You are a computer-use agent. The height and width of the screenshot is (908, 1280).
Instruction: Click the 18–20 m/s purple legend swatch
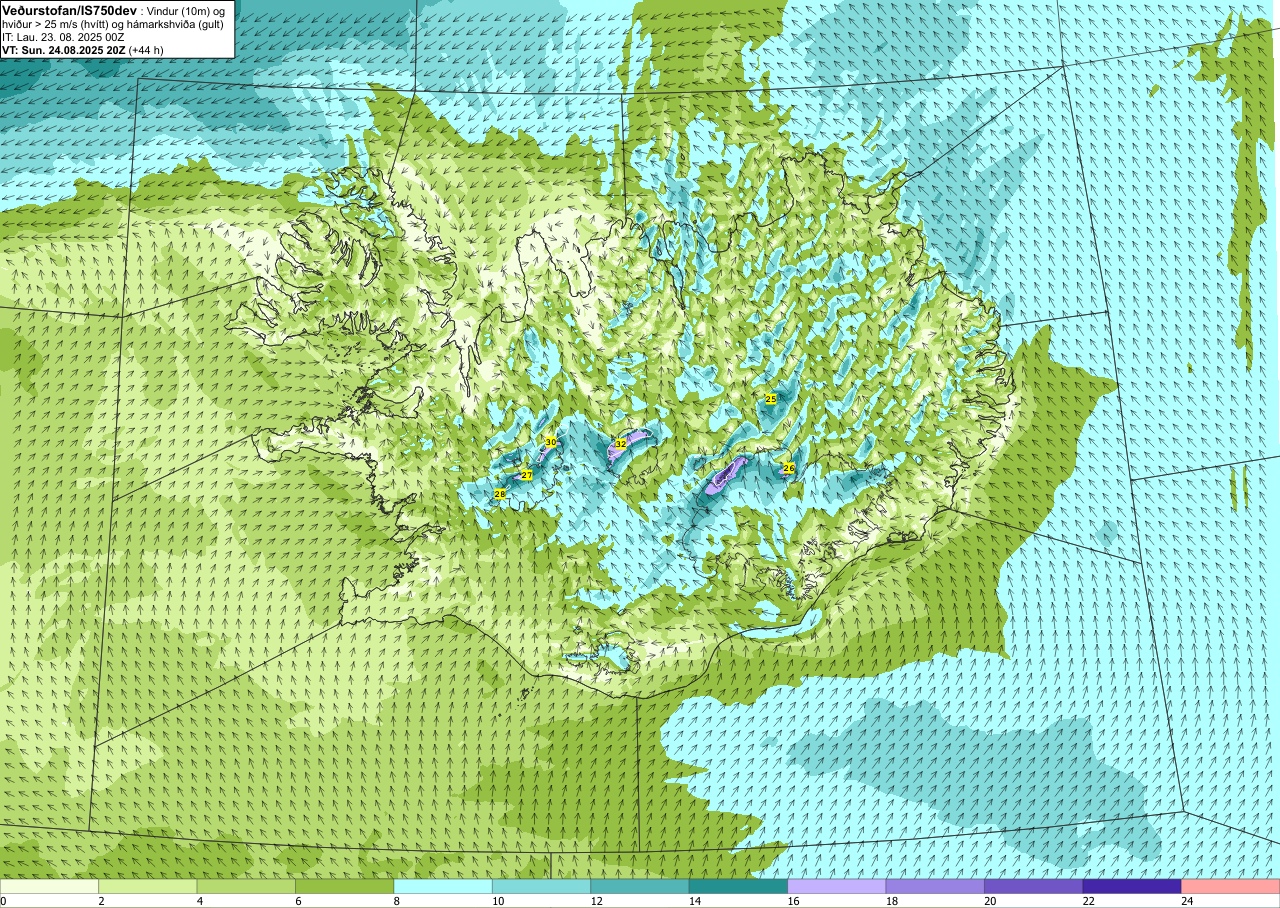coord(935,886)
